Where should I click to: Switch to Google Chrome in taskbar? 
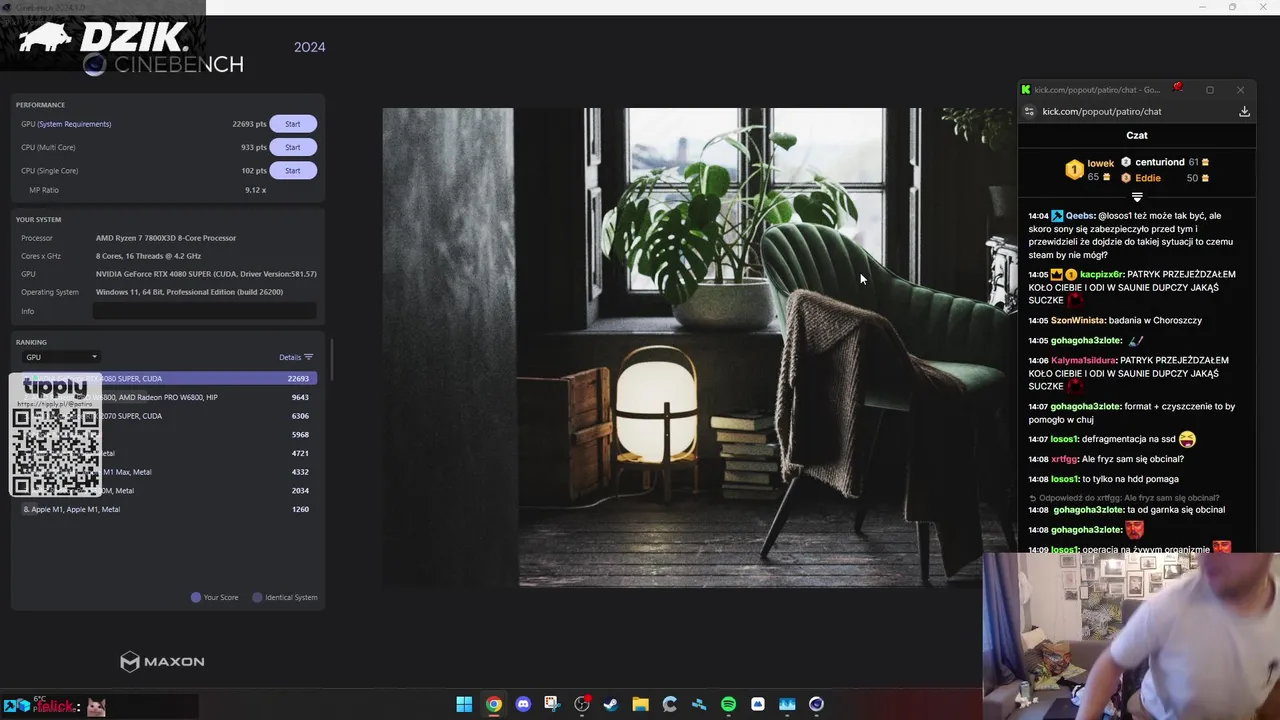click(x=494, y=704)
